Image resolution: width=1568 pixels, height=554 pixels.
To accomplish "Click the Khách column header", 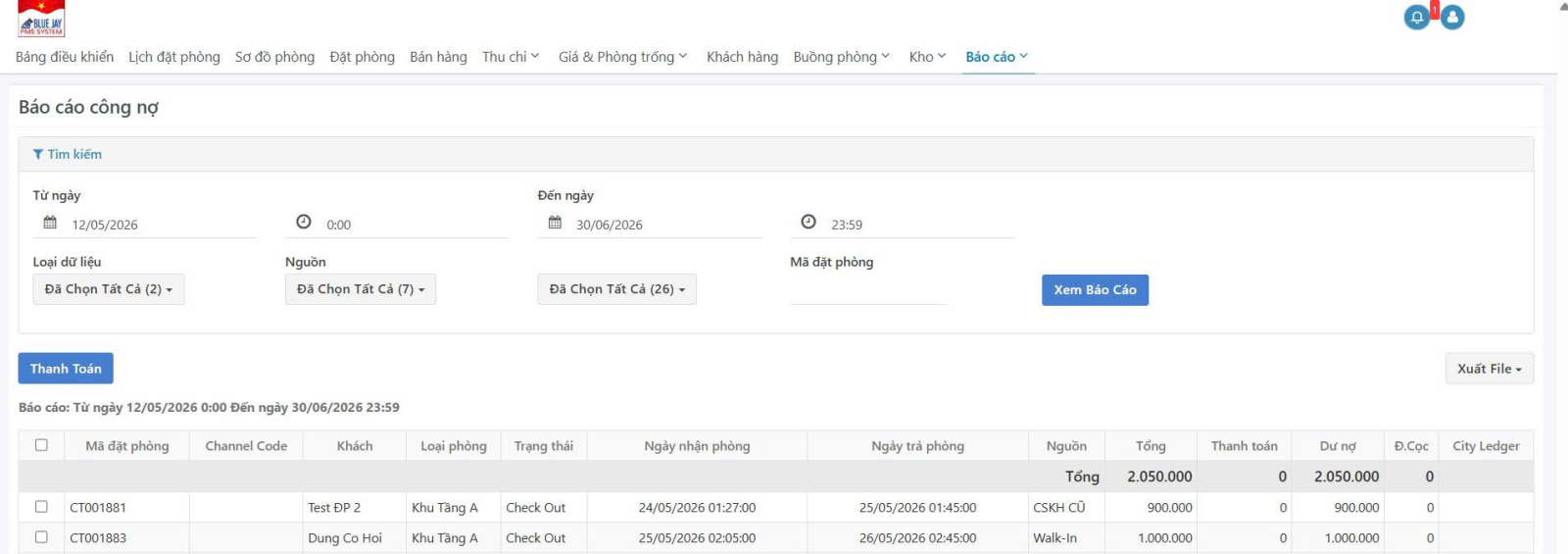I will coord(355,446).
